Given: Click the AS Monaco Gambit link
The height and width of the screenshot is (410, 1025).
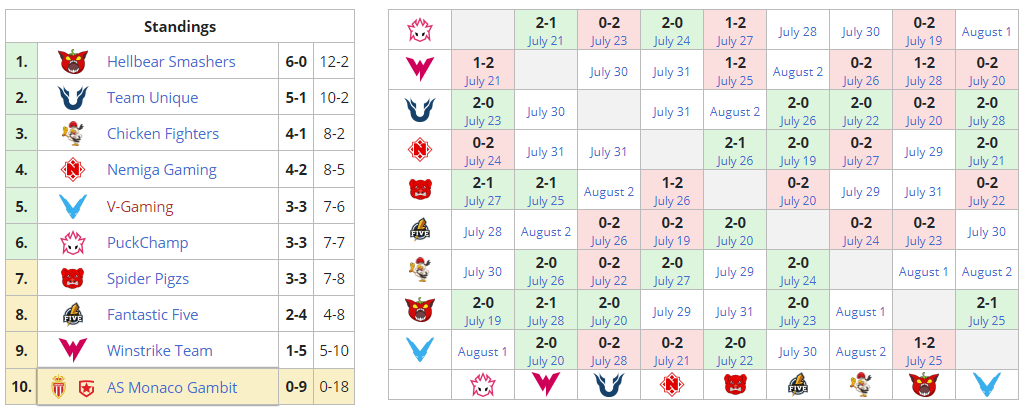Looking at the screenshot, I should coord(172,387).
